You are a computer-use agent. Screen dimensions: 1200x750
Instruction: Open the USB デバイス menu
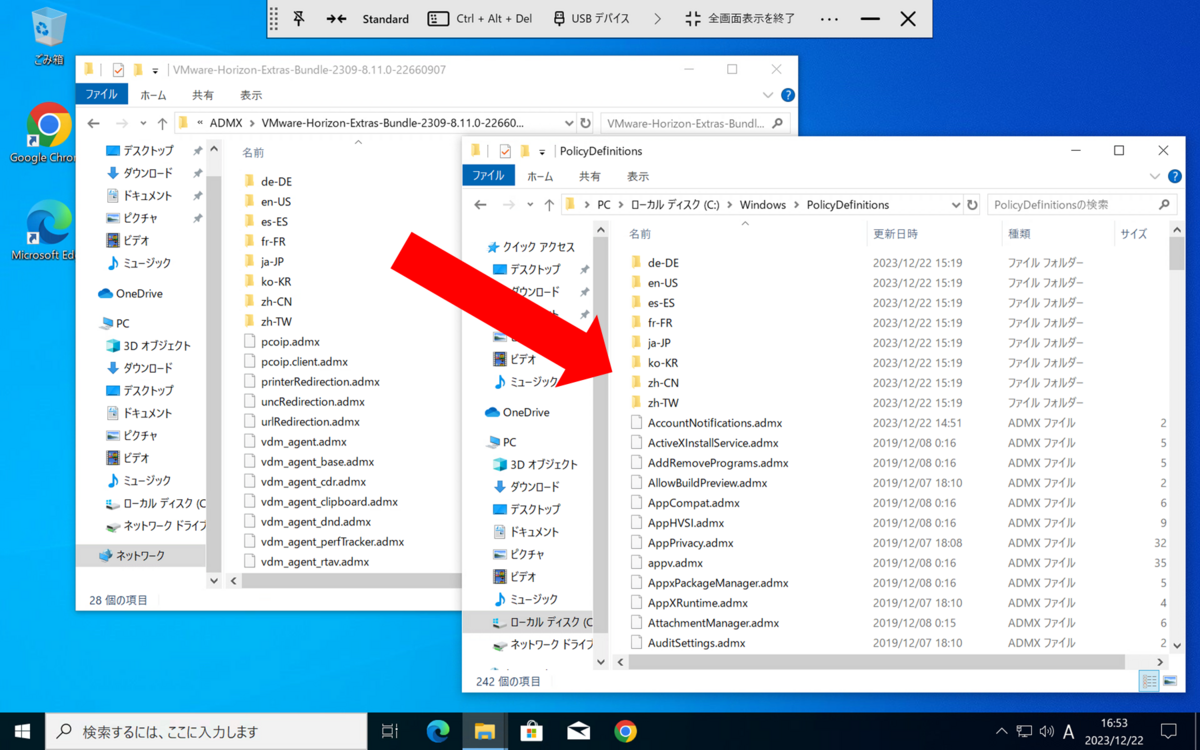(592, 19)
